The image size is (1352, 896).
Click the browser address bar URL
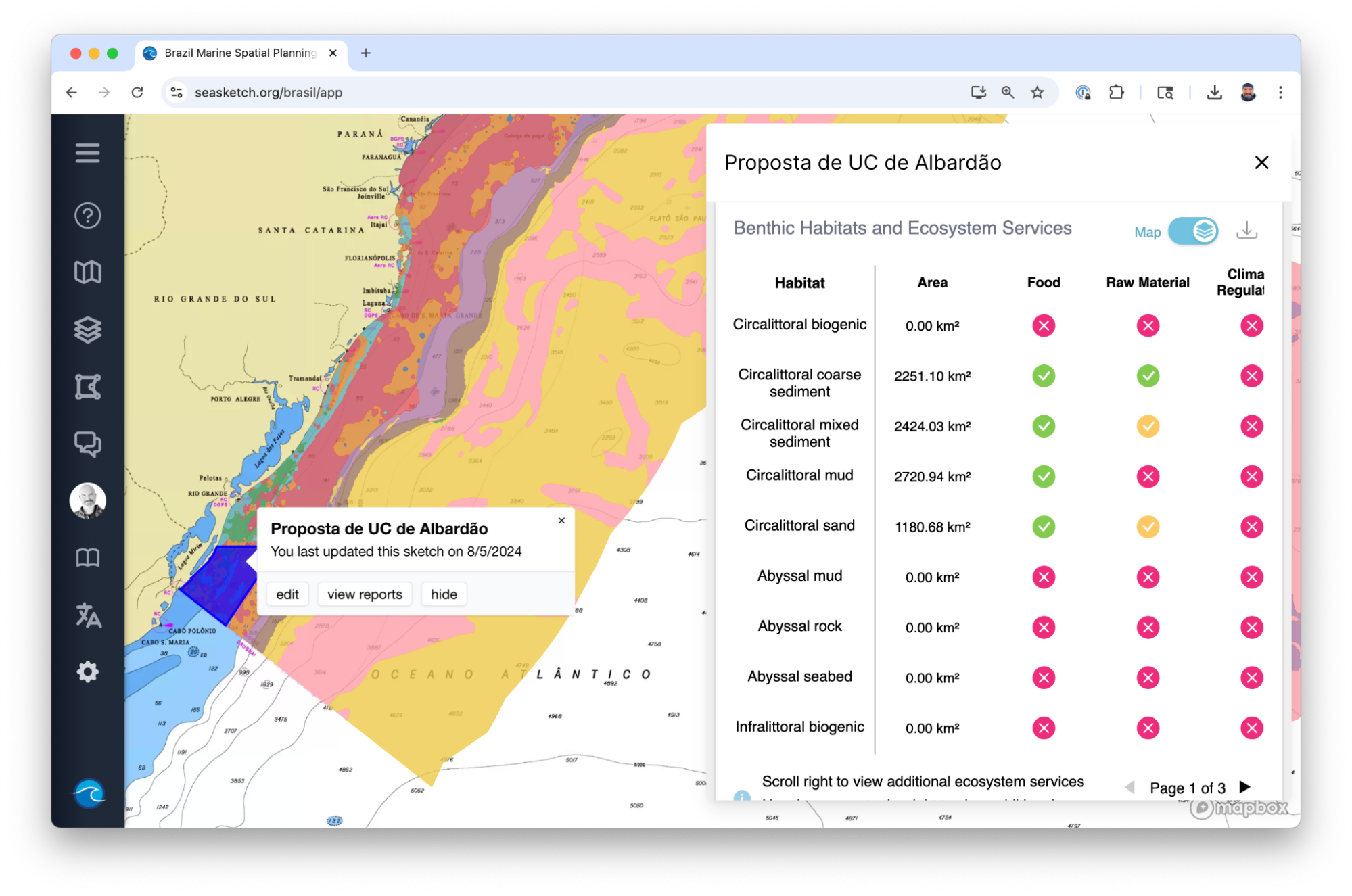click(x=269, y=93)
